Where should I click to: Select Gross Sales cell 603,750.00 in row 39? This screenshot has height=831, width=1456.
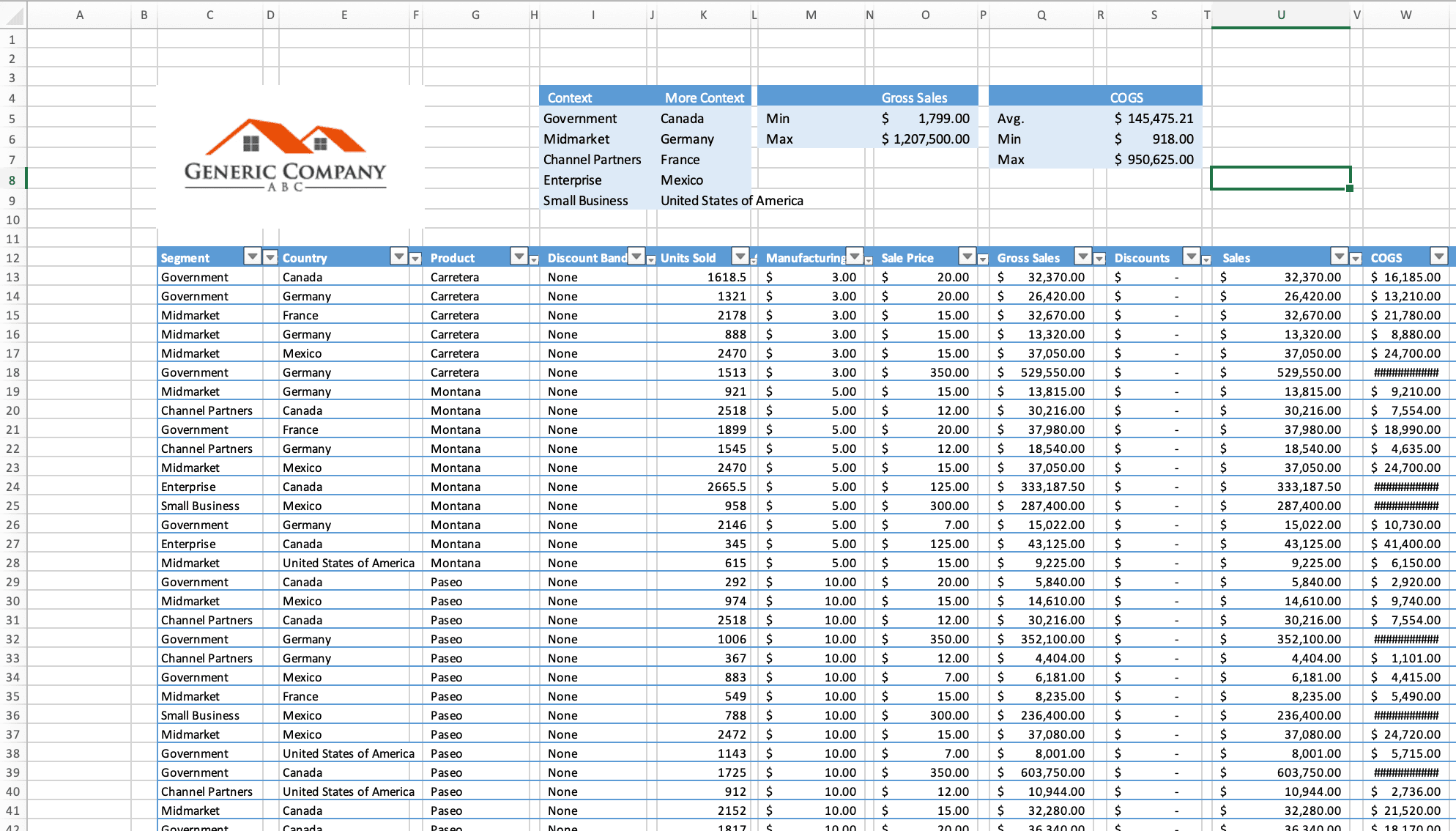coord(1041,772)
